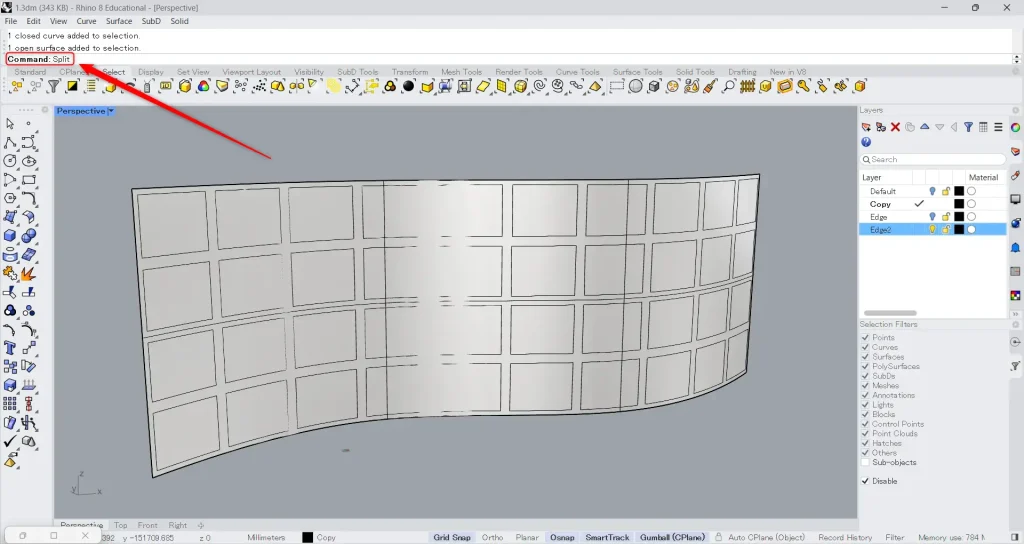Image resolution: width=1024 pixels, height=544 pixels.
Task: Switch to the Display toolbar tab
Action: tap(151, 72)
